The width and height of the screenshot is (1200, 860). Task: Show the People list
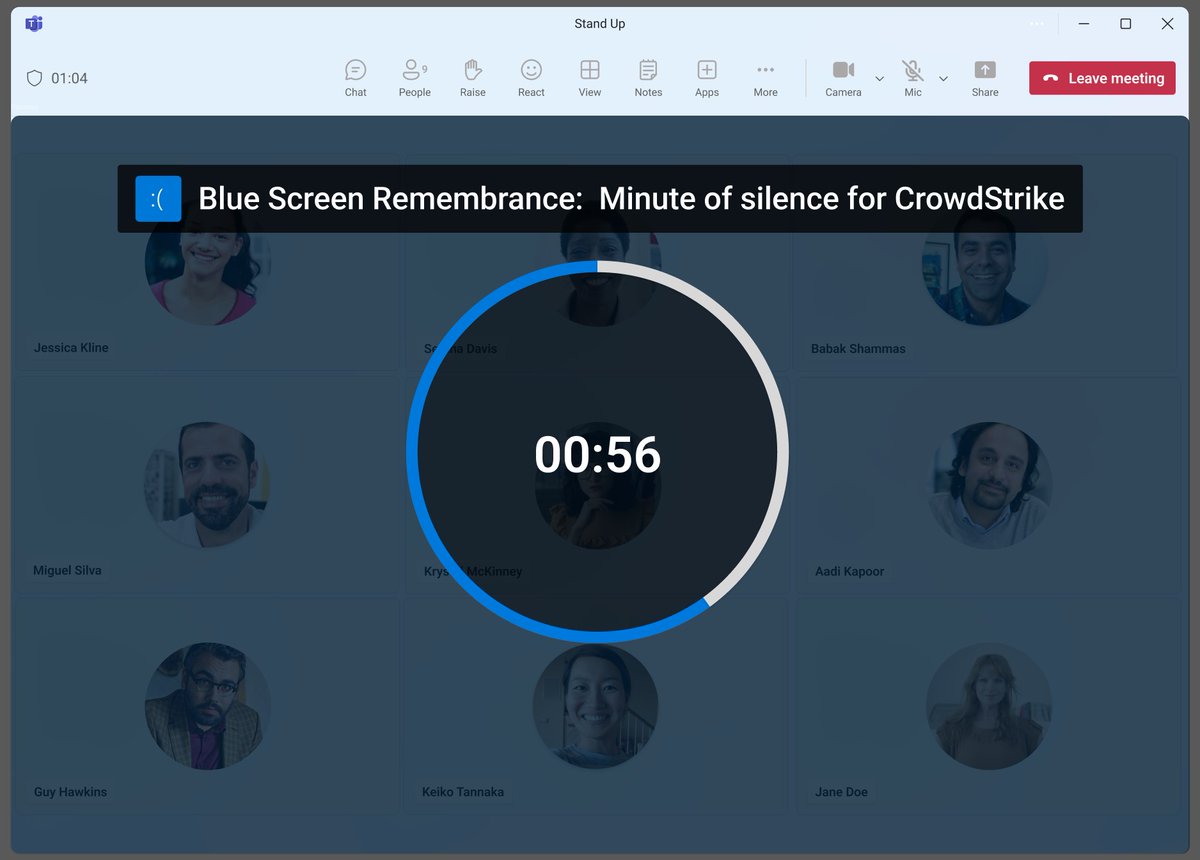[x=414, y=78]
